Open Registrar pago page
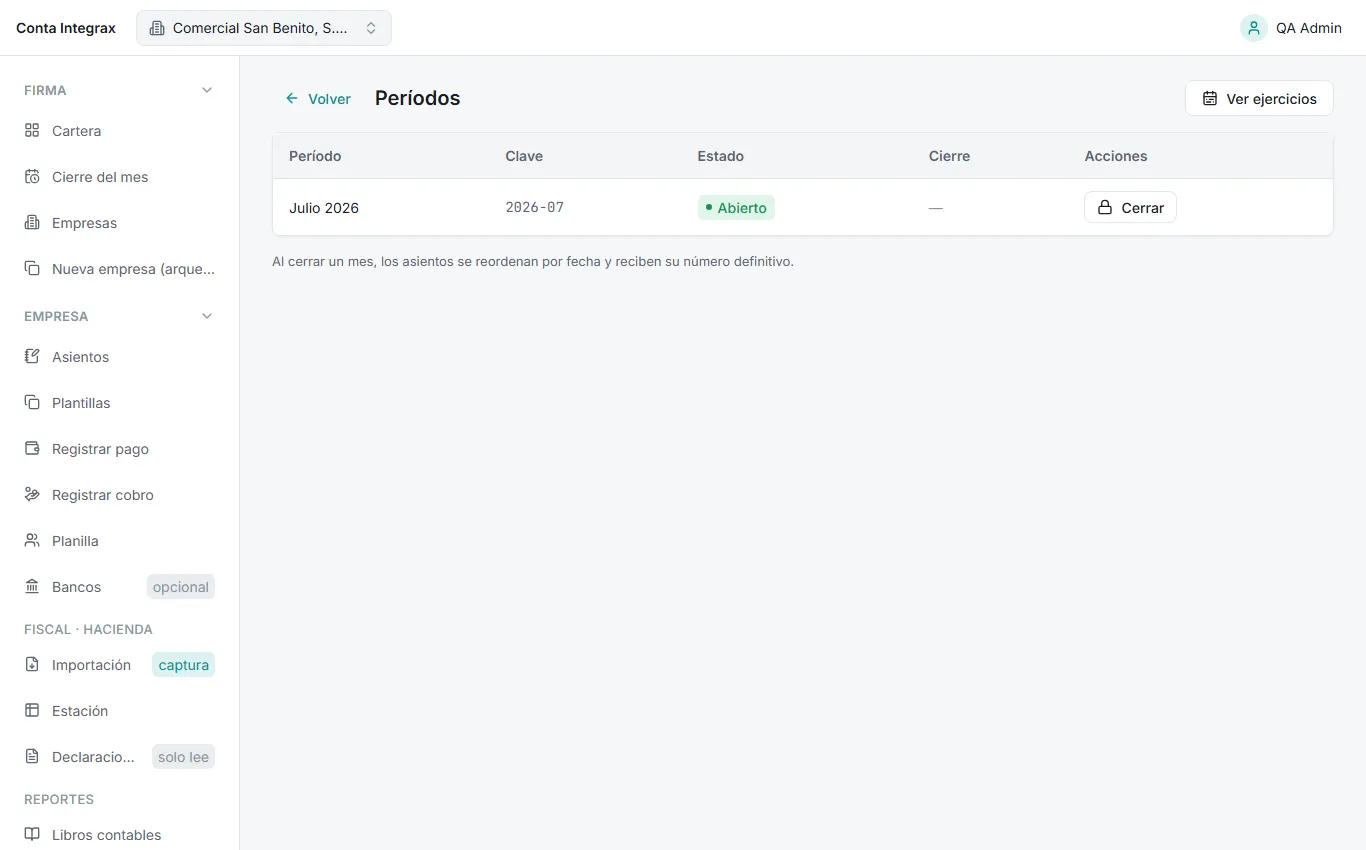 tap(119, 449)
